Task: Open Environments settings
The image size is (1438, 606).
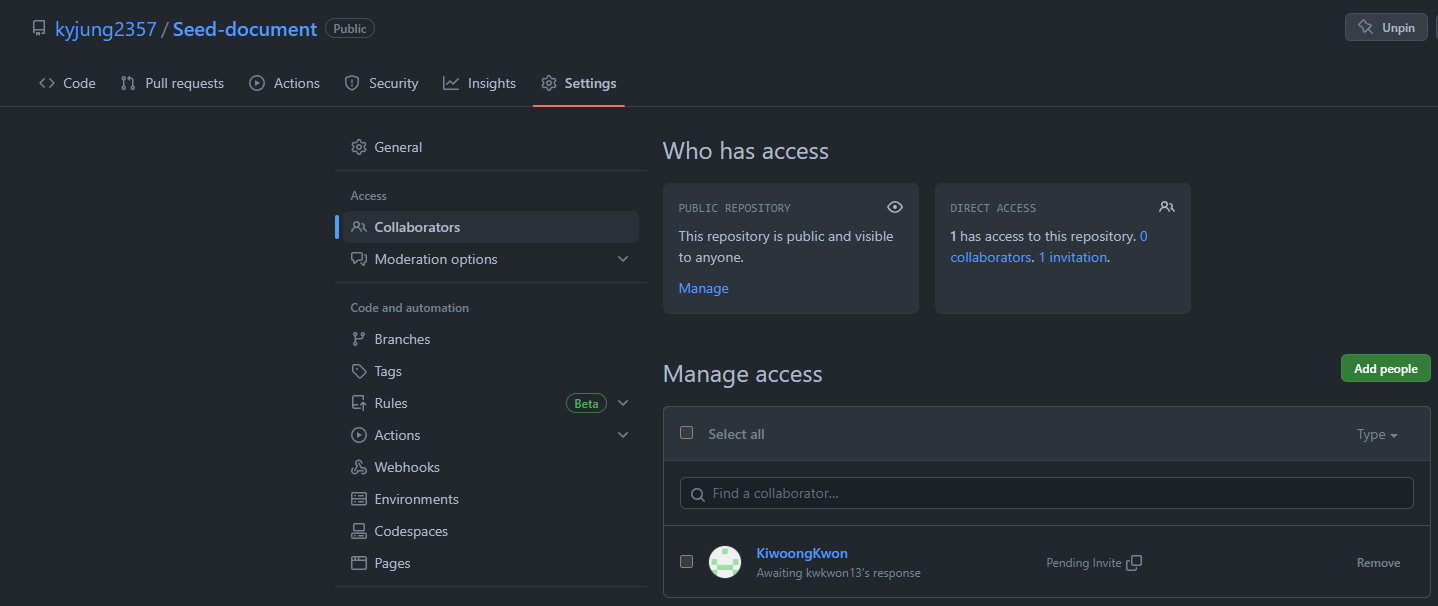Action: point(491,499)
